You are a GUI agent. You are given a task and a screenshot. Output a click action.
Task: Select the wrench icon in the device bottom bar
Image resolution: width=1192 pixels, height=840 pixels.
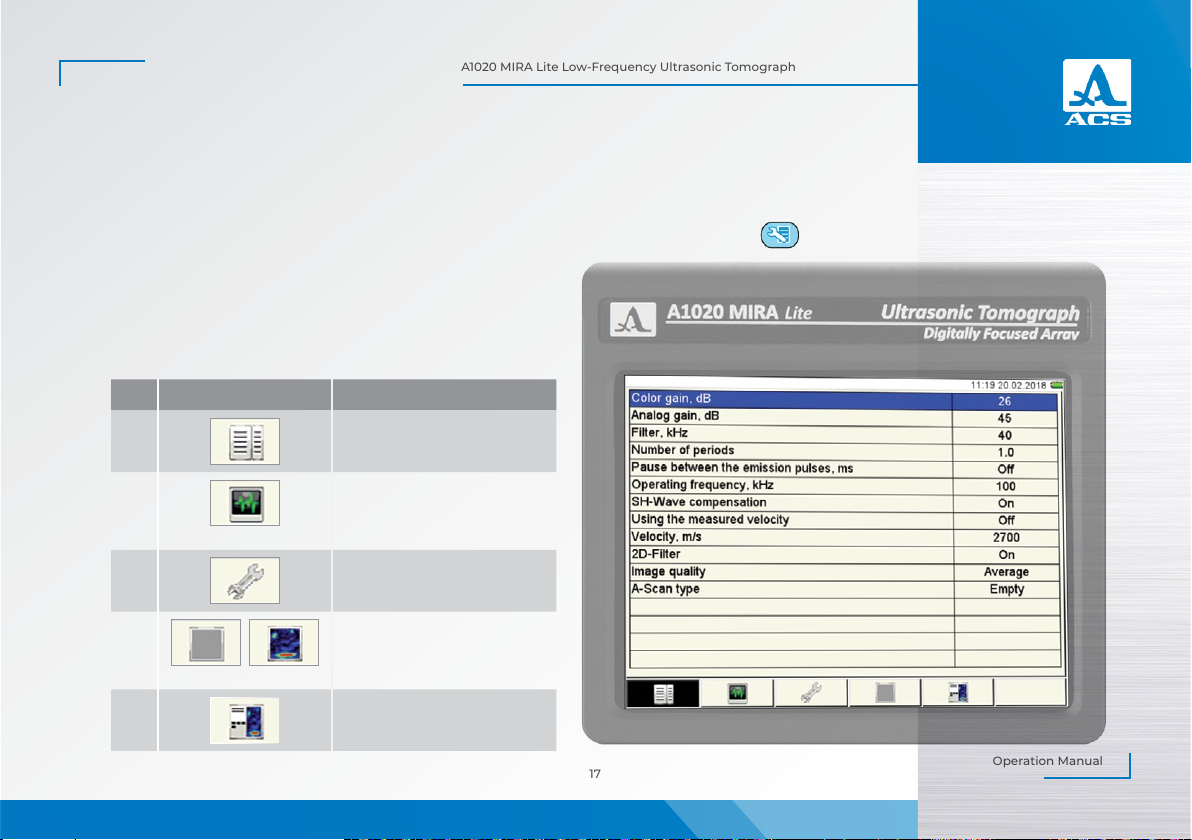pyautogui.click(x=810, y=693)
